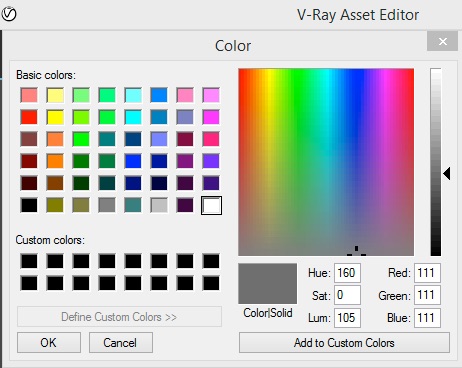Select the pure green swatch in third row
462x368 pixels.
tap(81, 139)
